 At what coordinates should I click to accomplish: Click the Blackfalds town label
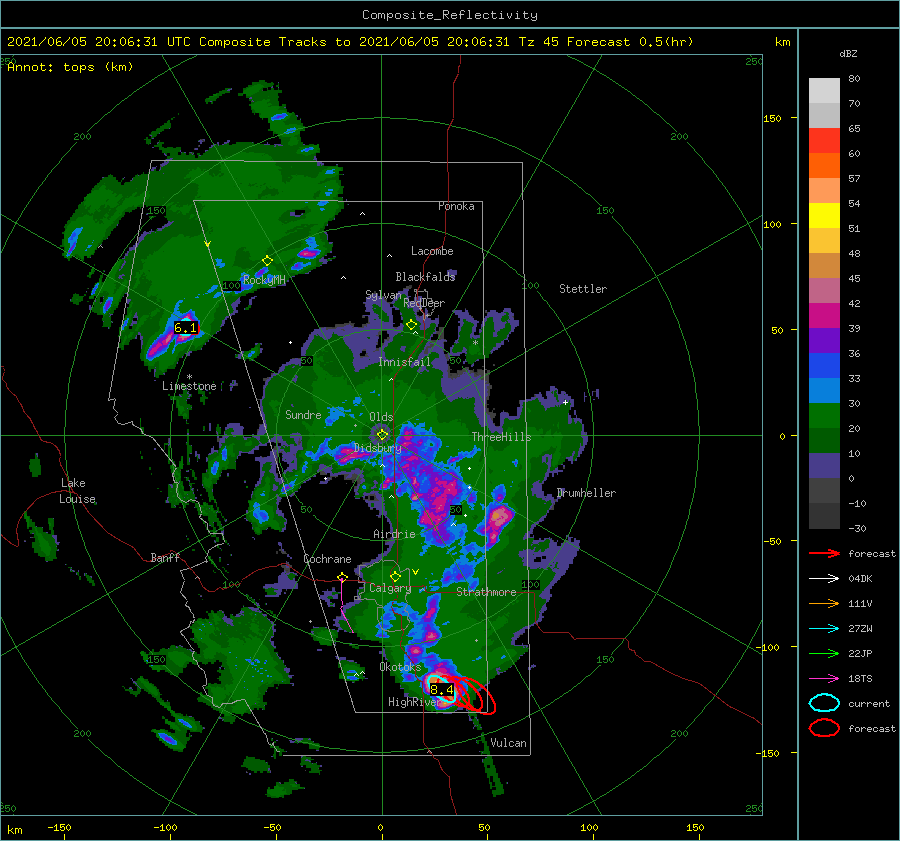click(x=425, y=277)
